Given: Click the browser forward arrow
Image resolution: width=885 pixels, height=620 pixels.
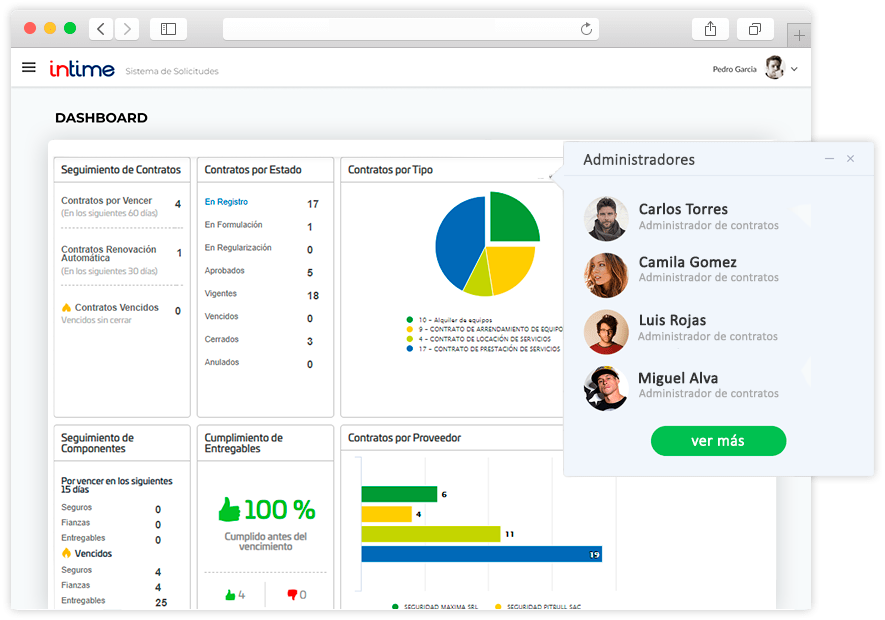Looking at the screenshot, I should [126, 29].
